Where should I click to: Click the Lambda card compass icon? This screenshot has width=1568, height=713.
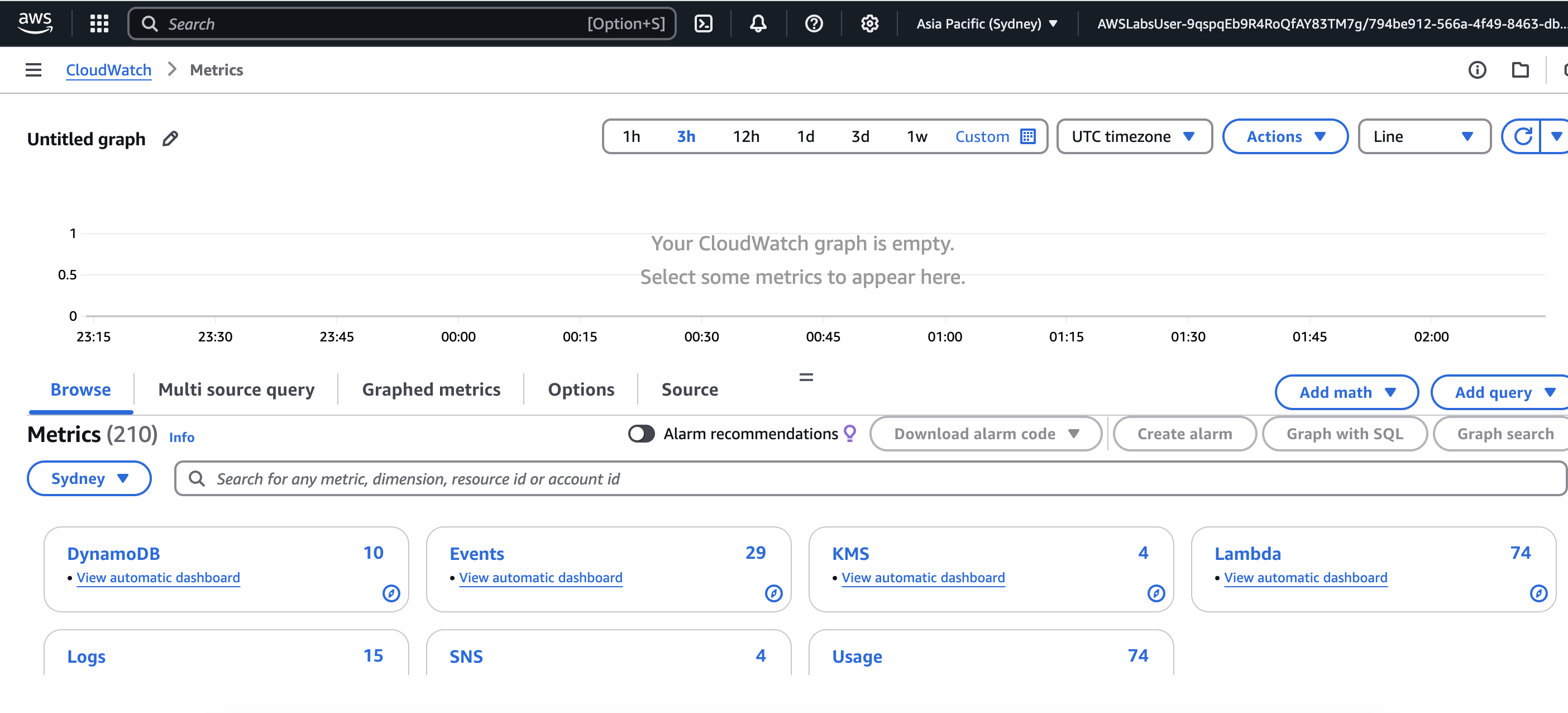pos(1538,592)
